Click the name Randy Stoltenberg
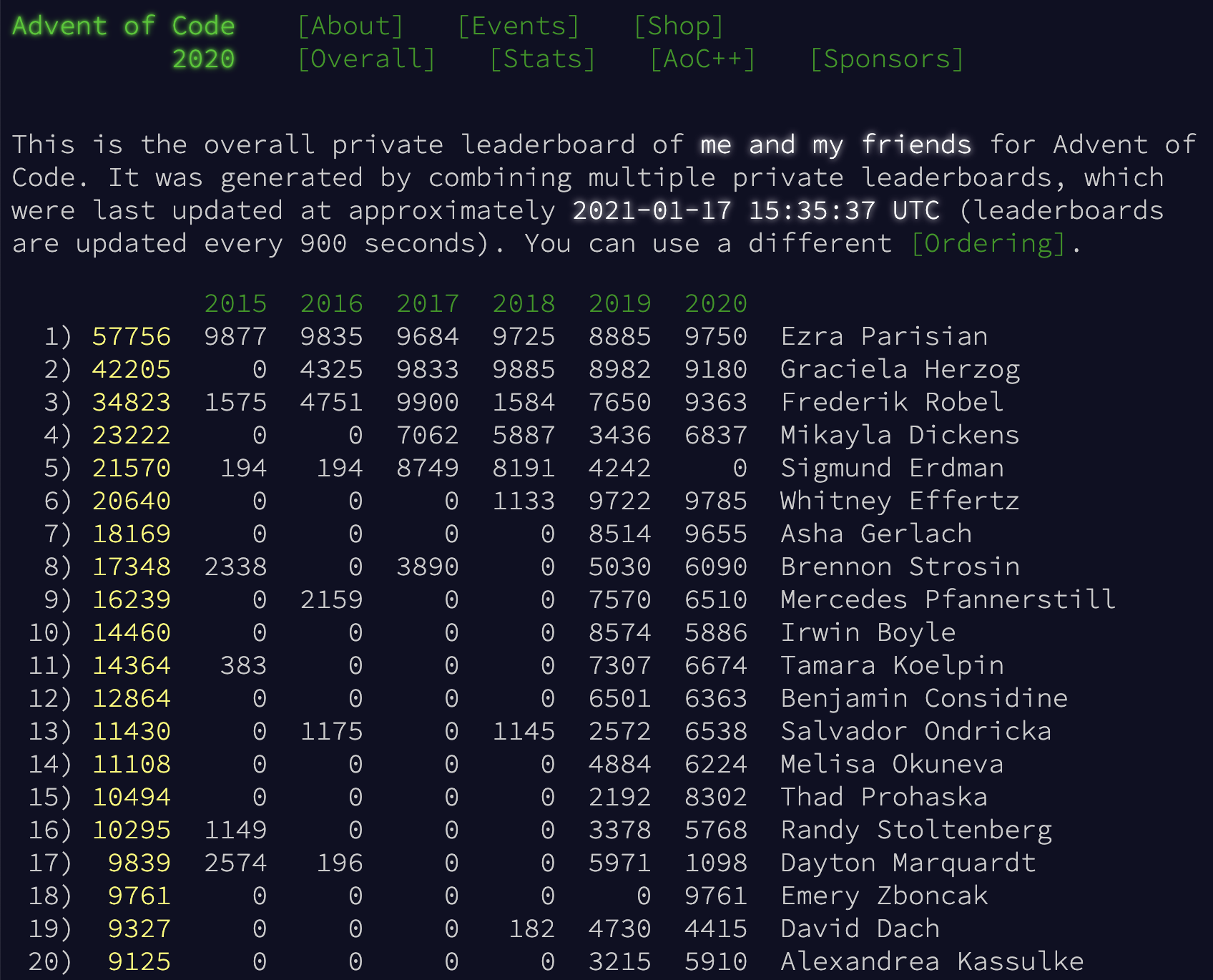Viewport: 1213px width, 980px height. (x=916, y=830)
